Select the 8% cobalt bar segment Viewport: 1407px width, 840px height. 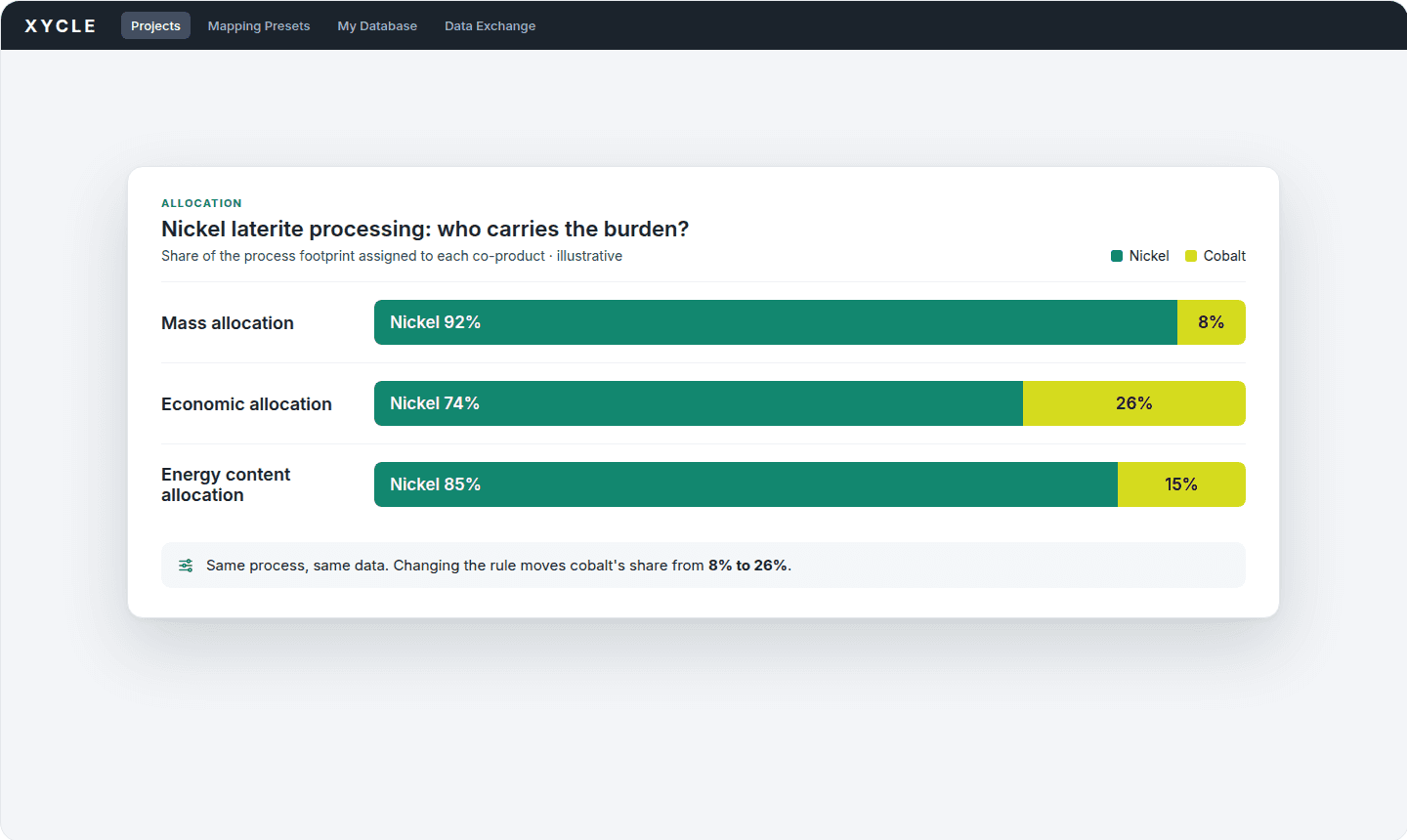1212,322
